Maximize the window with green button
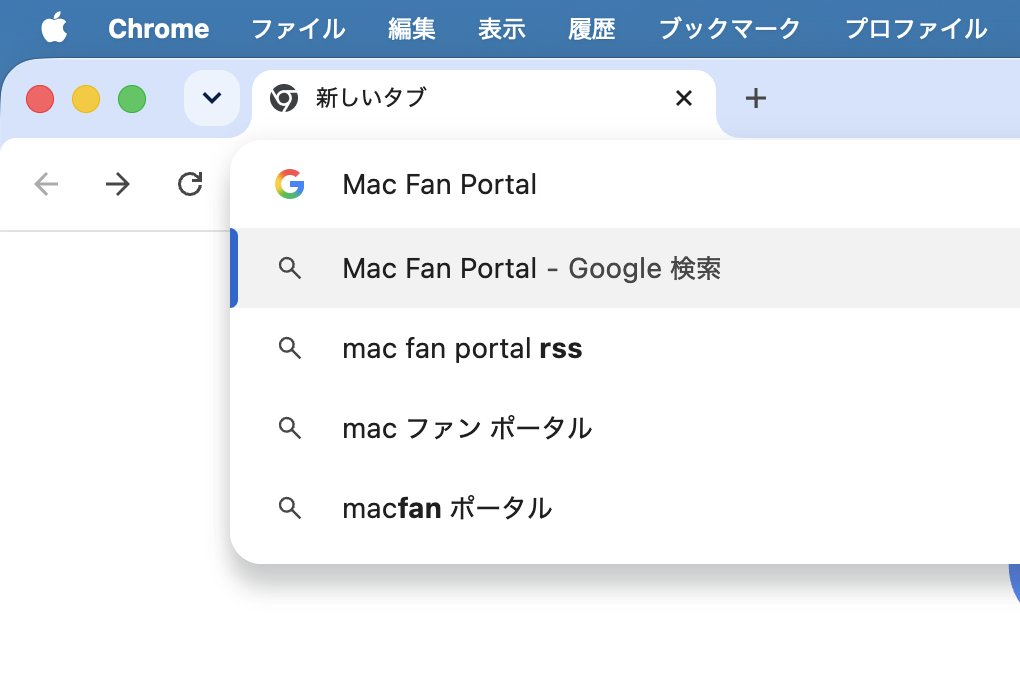 click(132, 99)
